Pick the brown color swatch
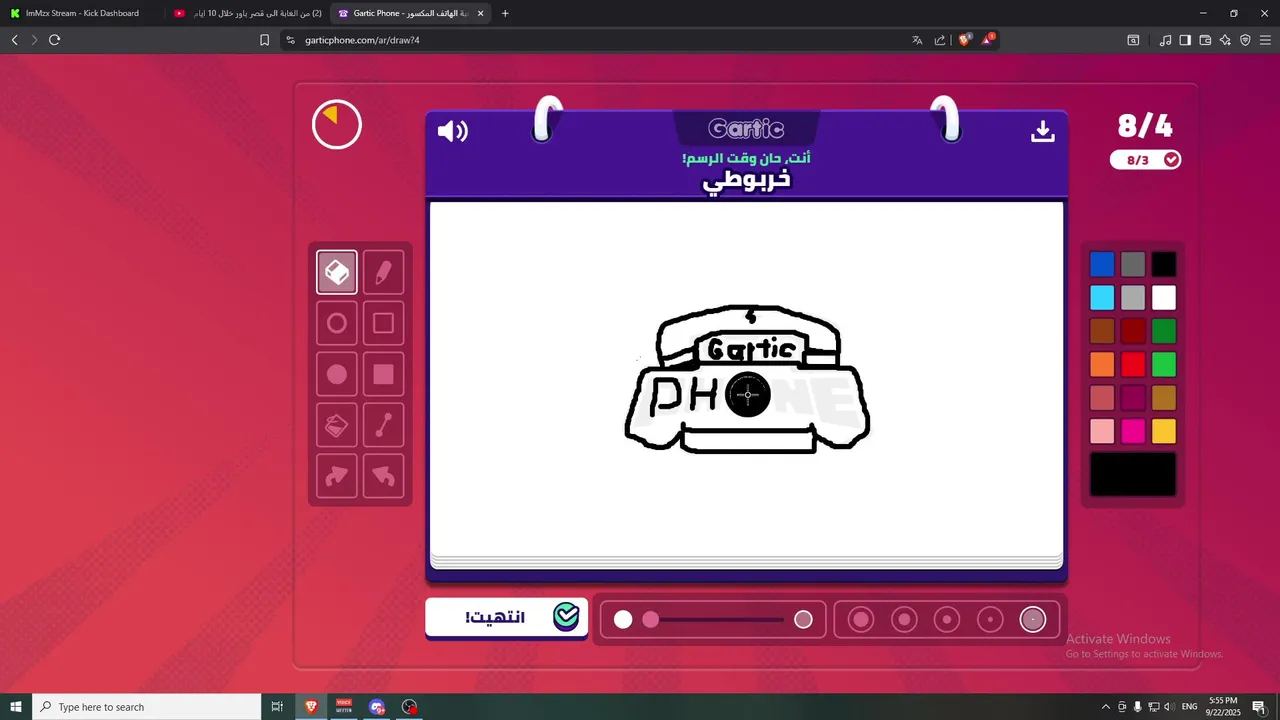This screenshot has width=1280, height=720. click(x=1102, y=331)
